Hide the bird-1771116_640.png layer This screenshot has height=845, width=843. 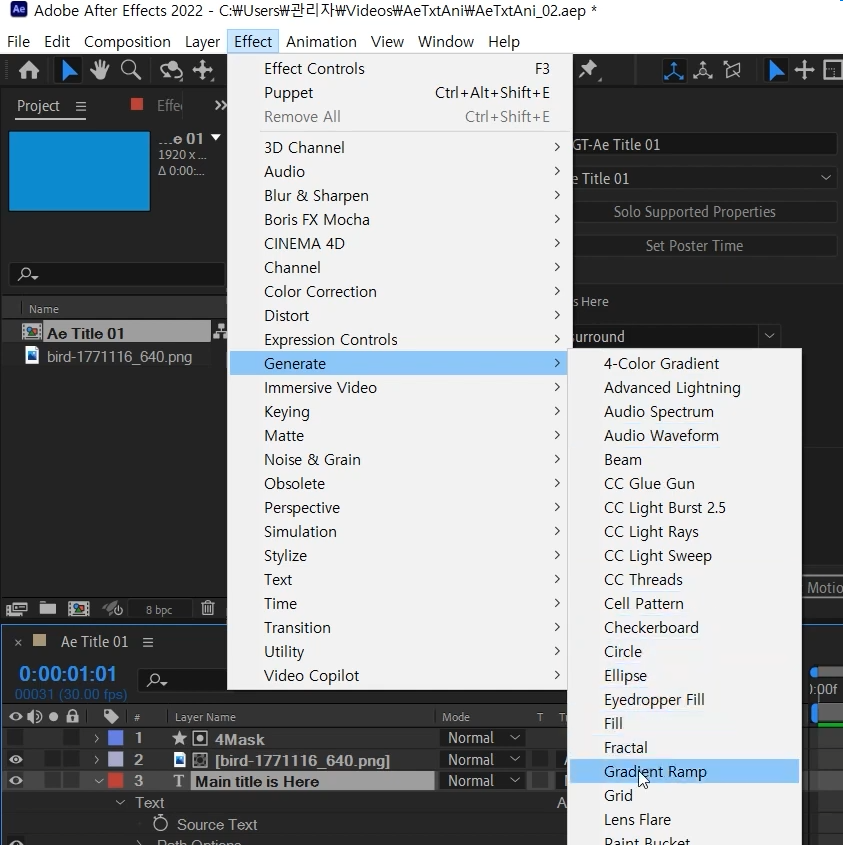click(x=16, y=759)
